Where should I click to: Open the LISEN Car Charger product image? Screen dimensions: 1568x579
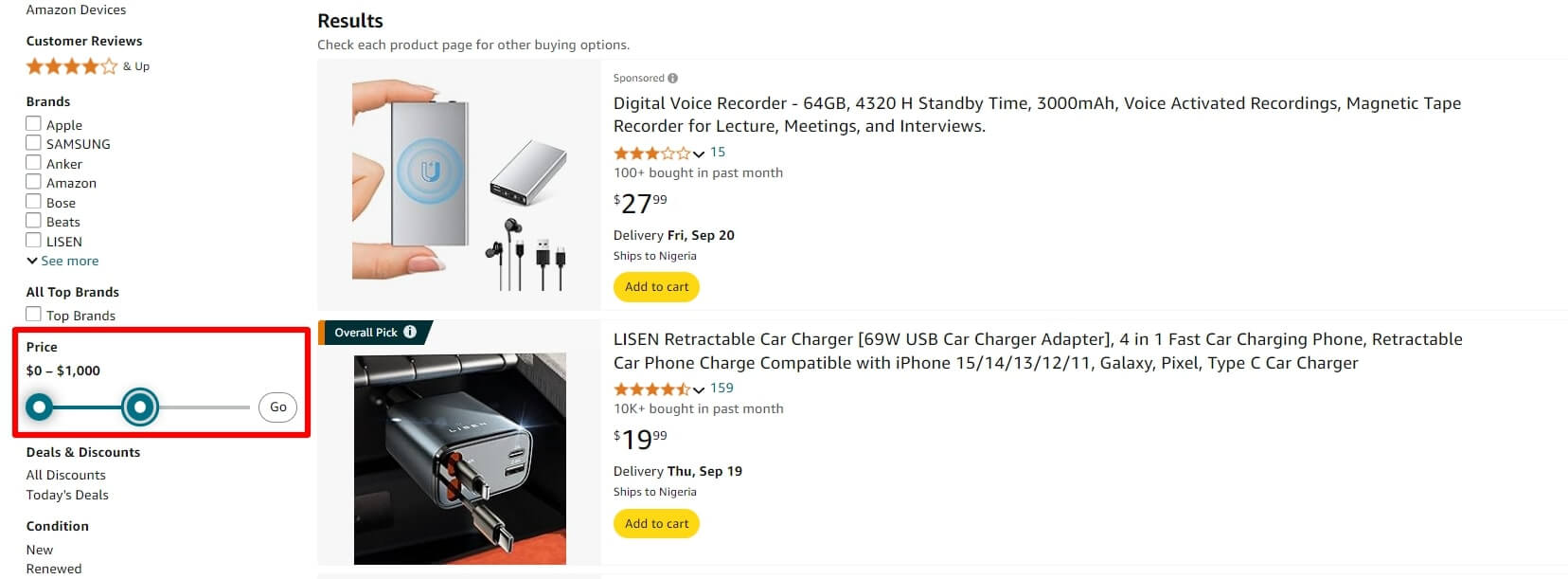[x=459, y=458]
